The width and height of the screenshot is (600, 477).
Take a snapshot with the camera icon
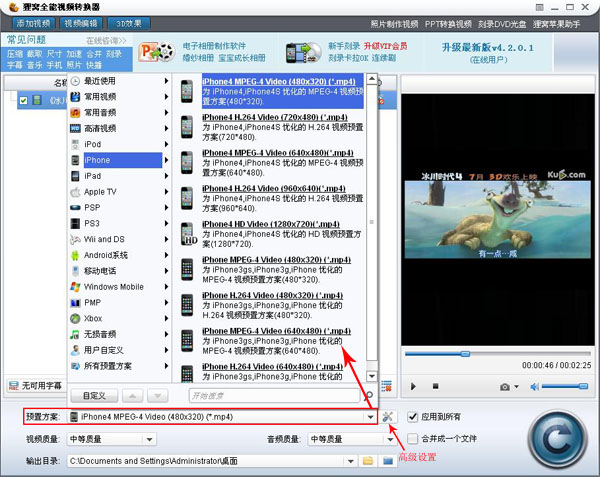point(505,387)
